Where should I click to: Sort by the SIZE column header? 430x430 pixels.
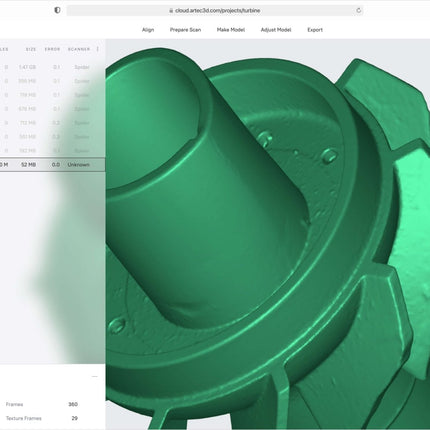tap(31, 49)
